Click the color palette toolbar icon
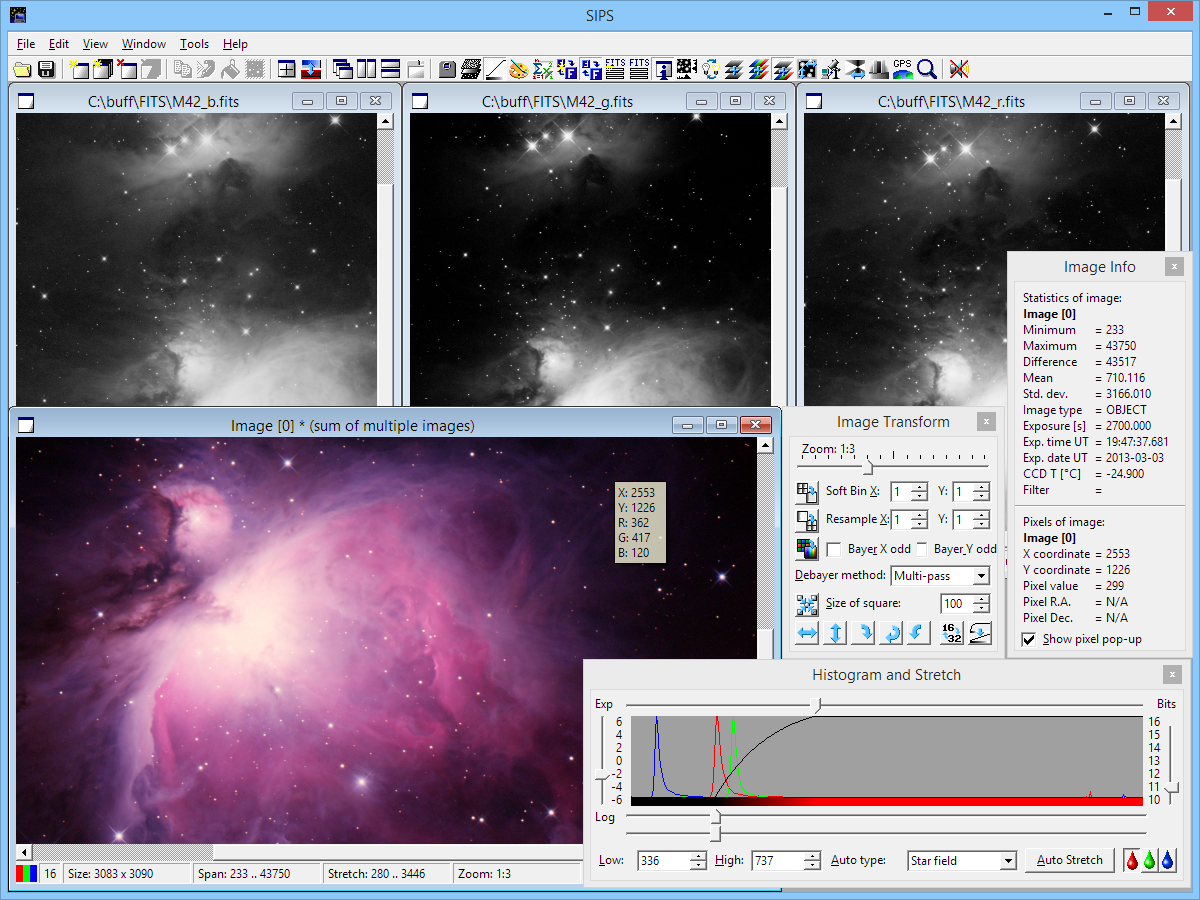Viewport: 1200px width, 900px height. pos(518,69)
